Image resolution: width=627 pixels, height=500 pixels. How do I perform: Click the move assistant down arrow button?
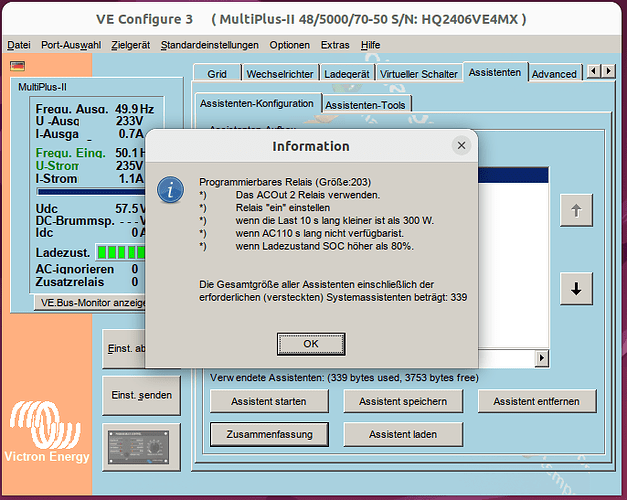[x=576, y=289]
